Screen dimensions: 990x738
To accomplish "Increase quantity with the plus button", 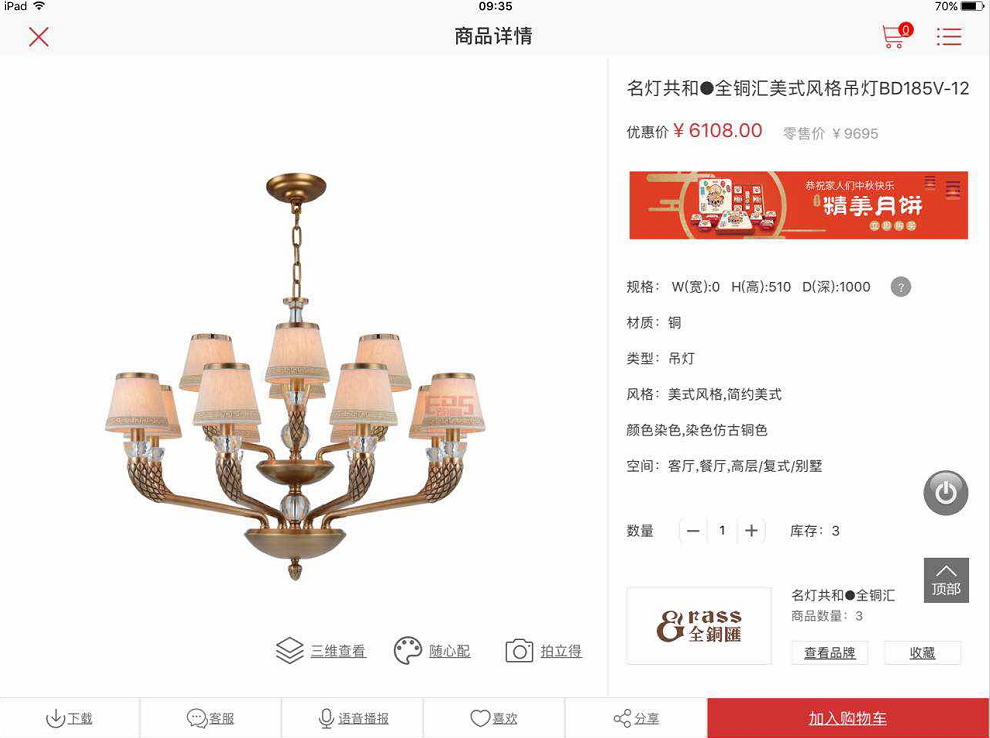I will coord(751,531).
